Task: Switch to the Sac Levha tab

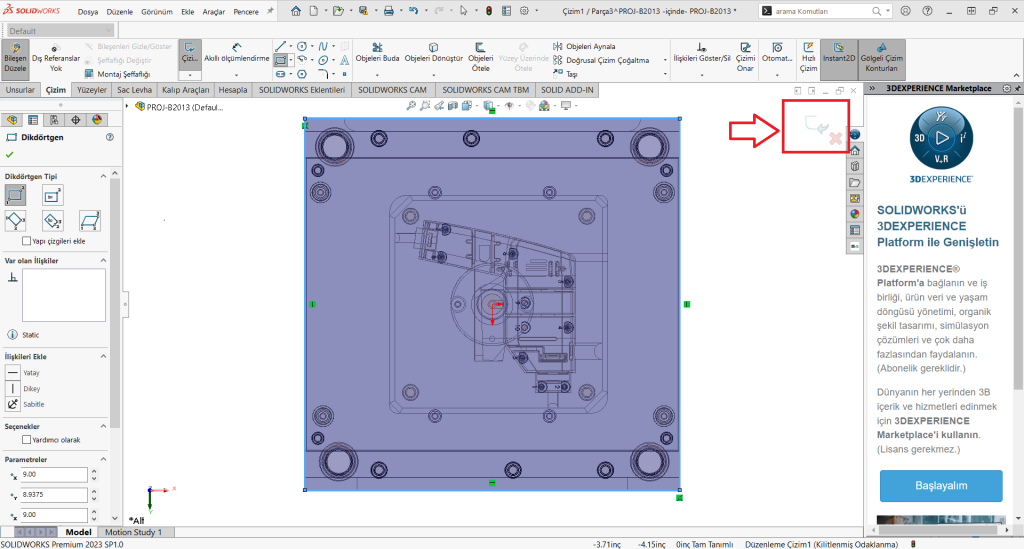Action: pos(135,90)
